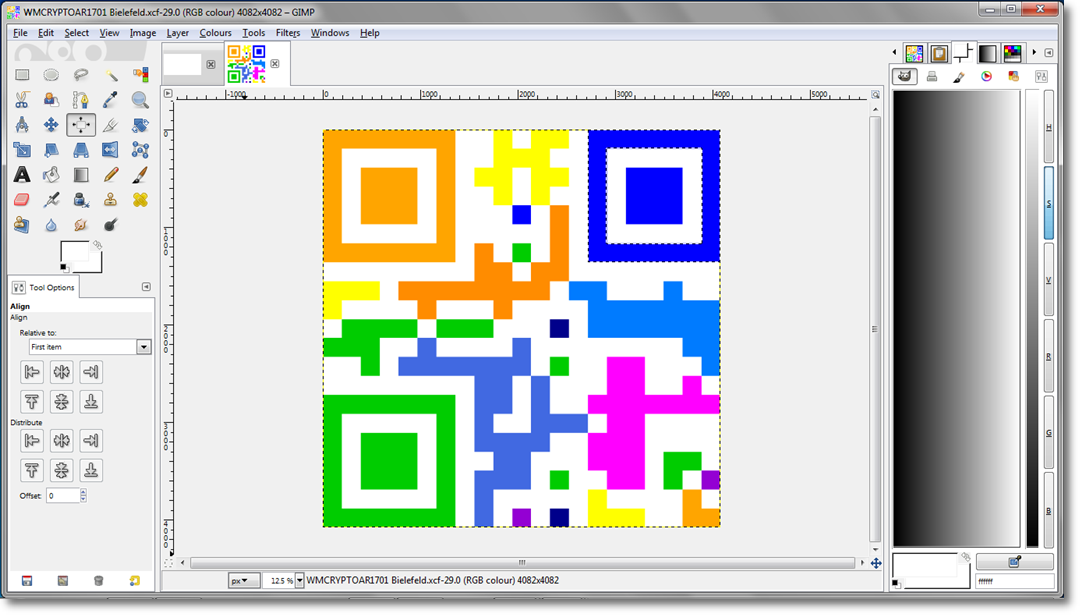The image size is (1080, 615).
Task: Select the G green channel button
Action: click(1049, 432)
